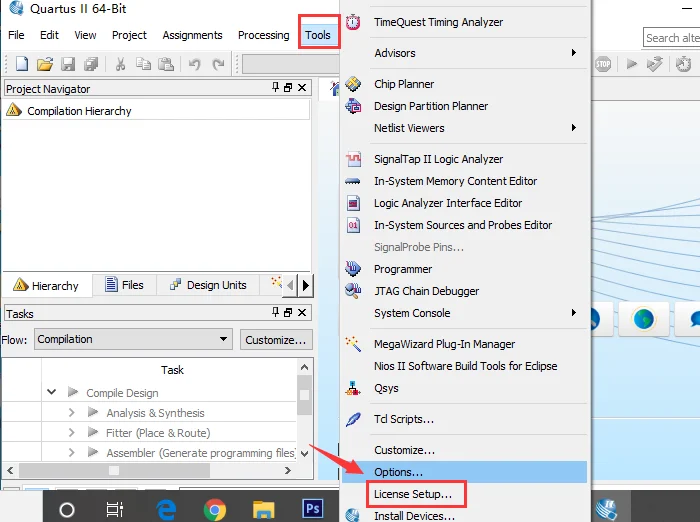The image size is (700, 522).
Task: Click the New file toolbar icon
Action: (22, 64)
